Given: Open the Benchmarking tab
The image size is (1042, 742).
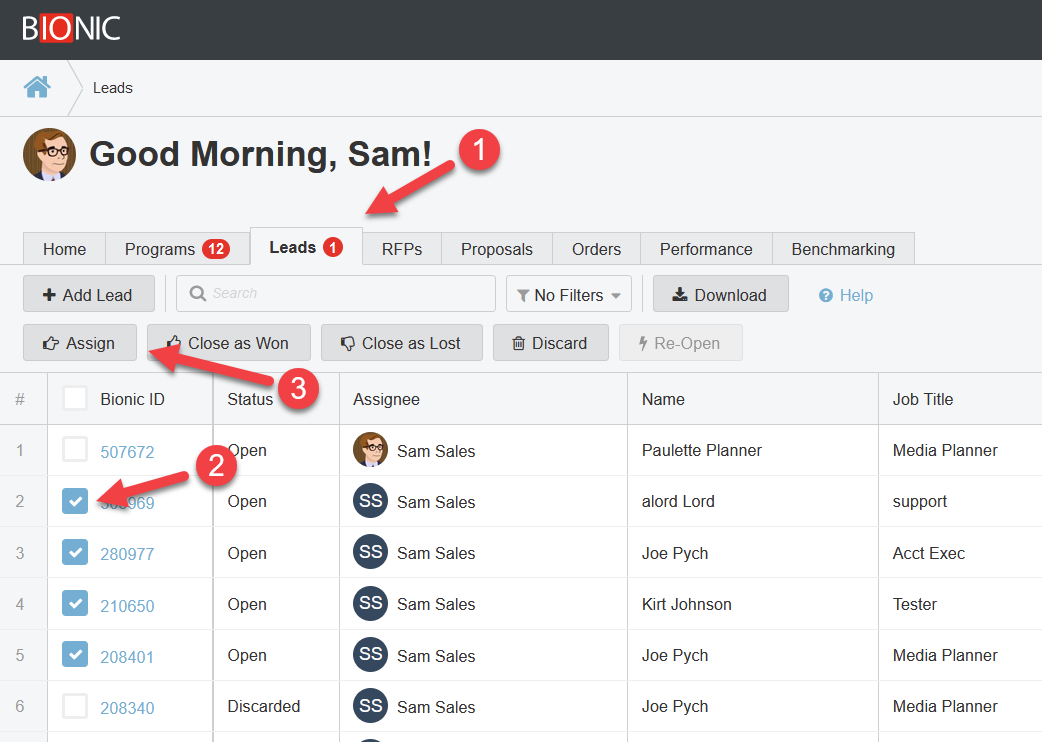Looking at the screenshot, I should coord(842,249).
